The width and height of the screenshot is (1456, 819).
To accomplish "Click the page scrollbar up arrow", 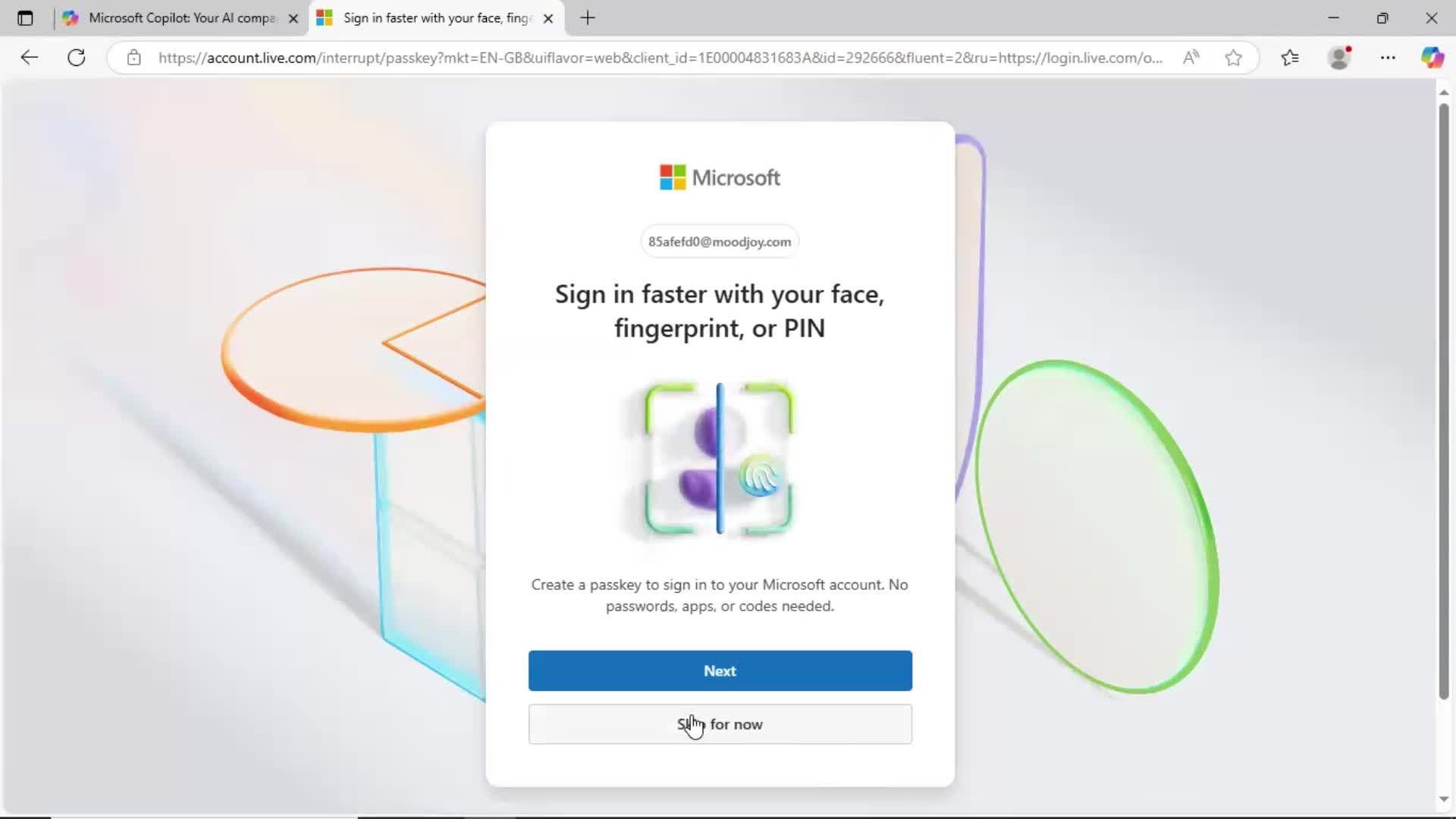I will 1444,92.
